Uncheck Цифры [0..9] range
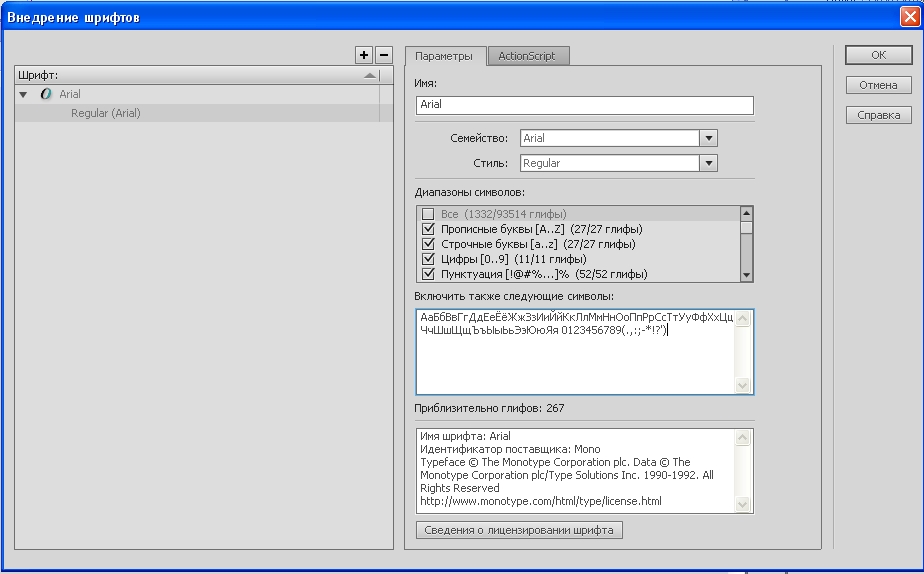This screenshot has height=574, width=924. [x=428, y=259]
